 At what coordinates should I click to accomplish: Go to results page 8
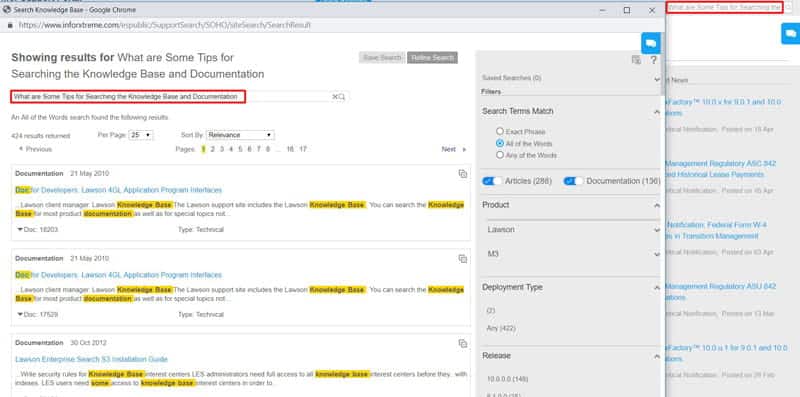pyautogui.click(x=267, y=149)
